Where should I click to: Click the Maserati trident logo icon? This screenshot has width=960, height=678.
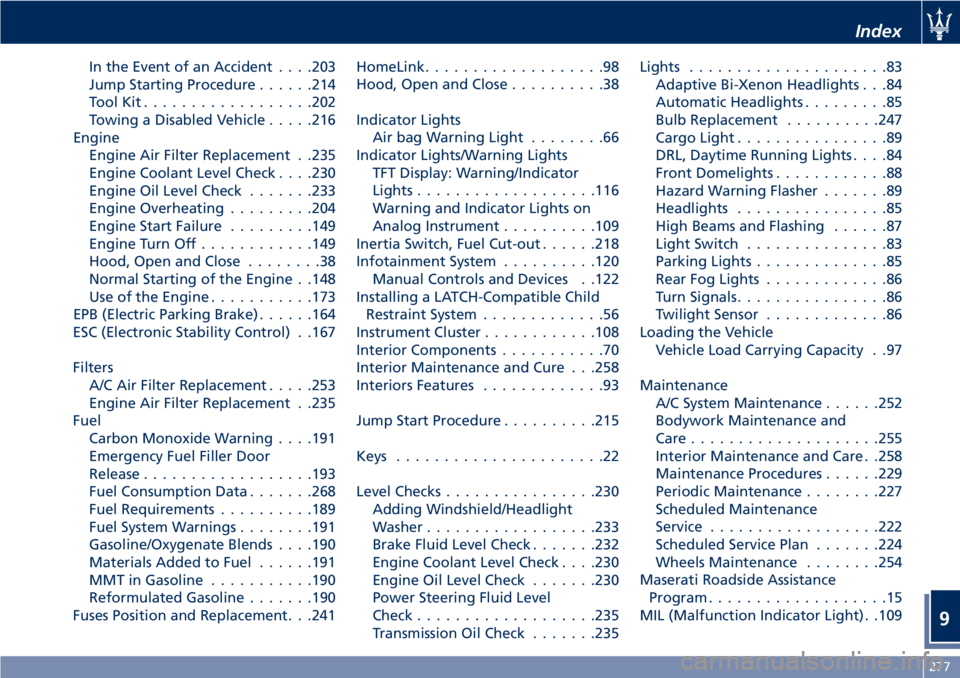point(939,24)
